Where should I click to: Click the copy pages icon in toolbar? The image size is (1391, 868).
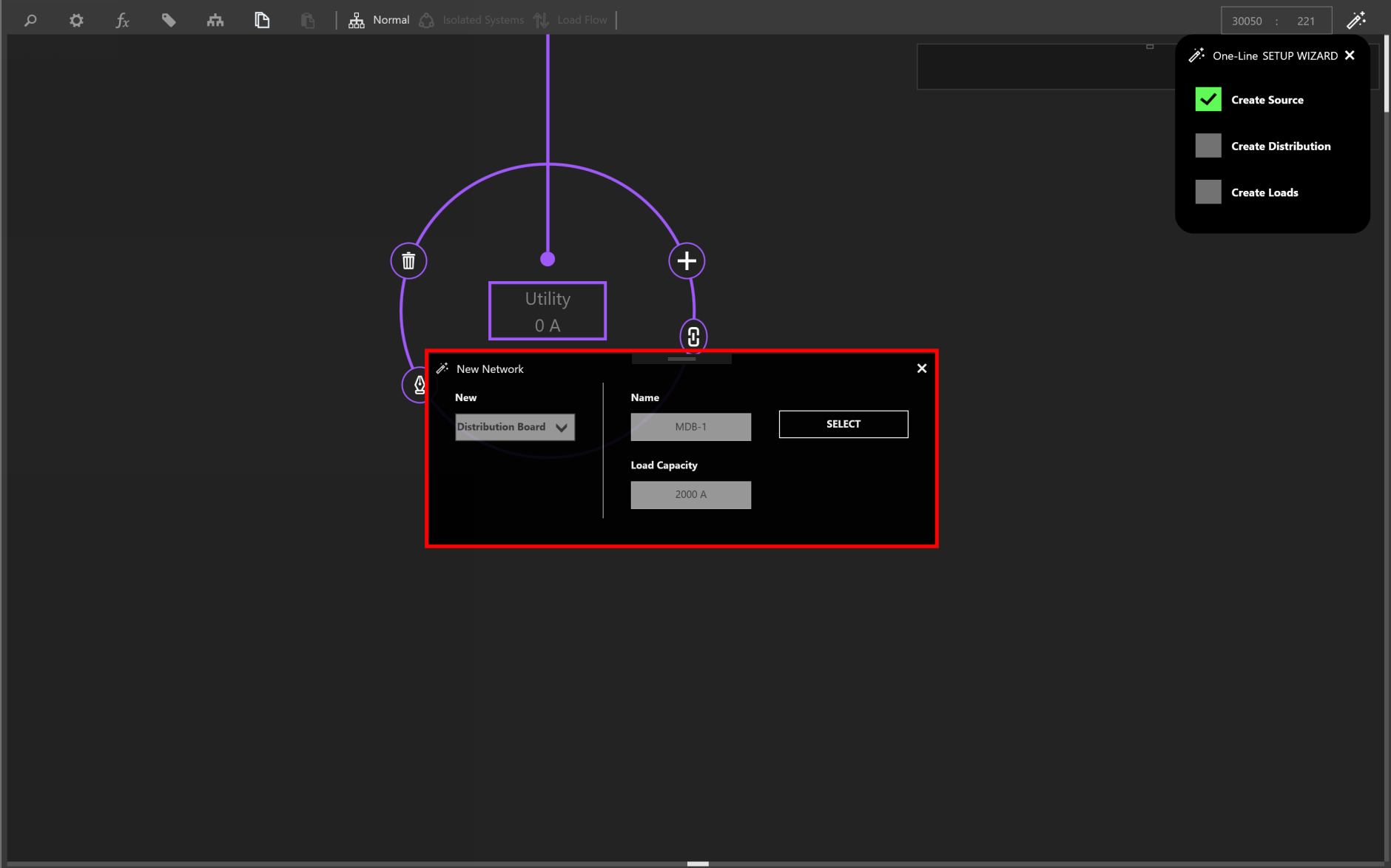click(262, 21)
